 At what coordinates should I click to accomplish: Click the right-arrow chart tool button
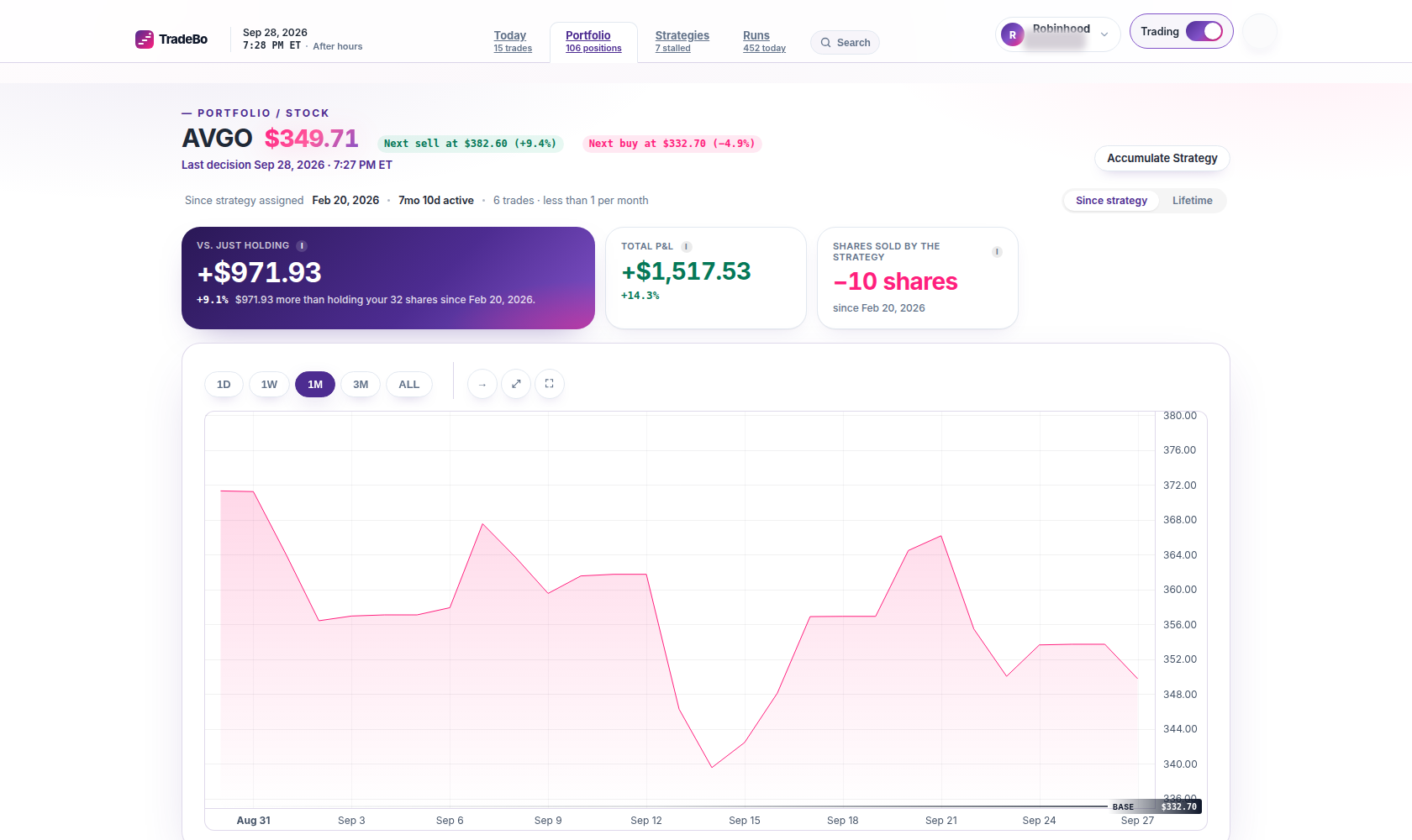482,385
